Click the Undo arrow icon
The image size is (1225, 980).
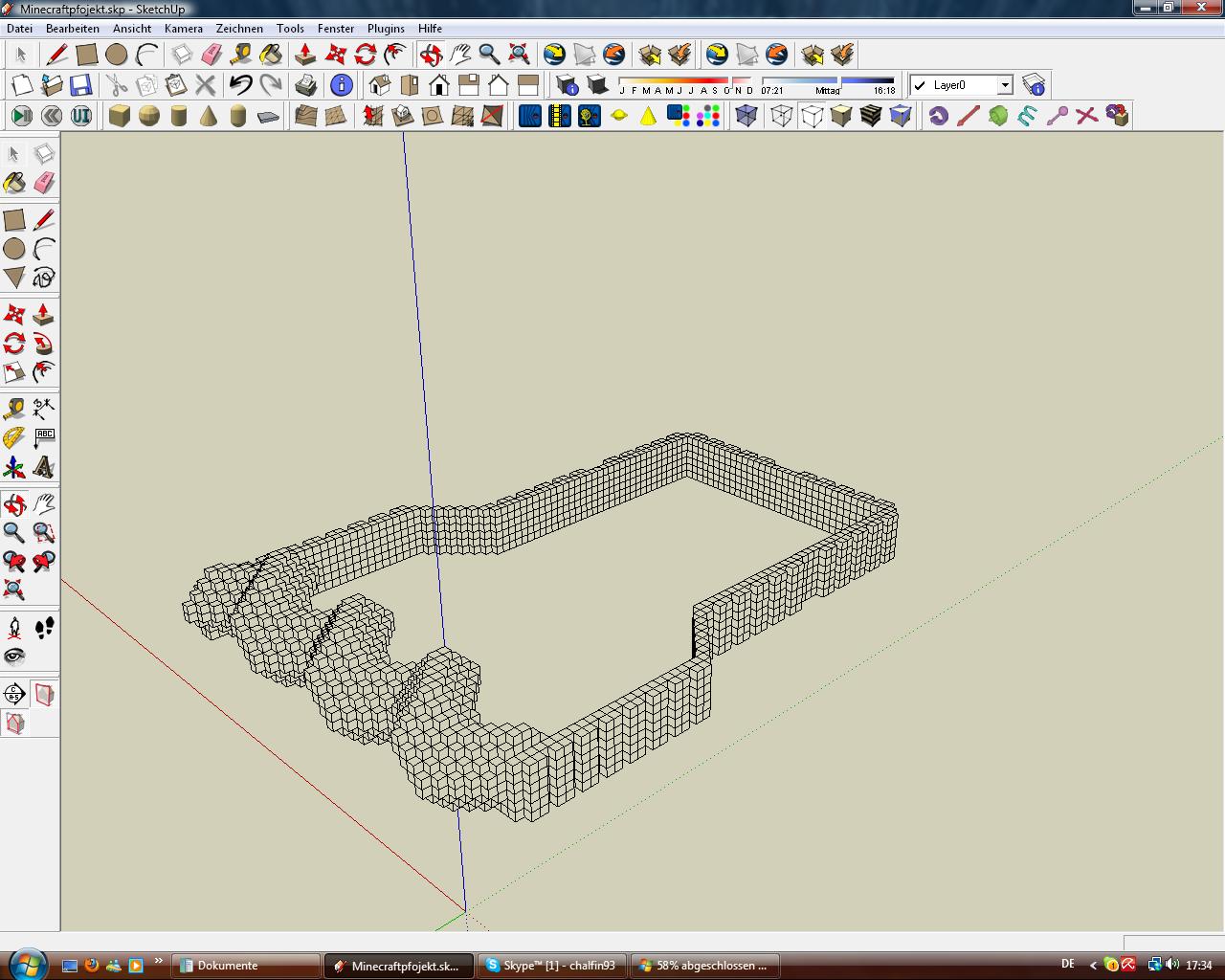pyautogui.click(x=240, y=85)
